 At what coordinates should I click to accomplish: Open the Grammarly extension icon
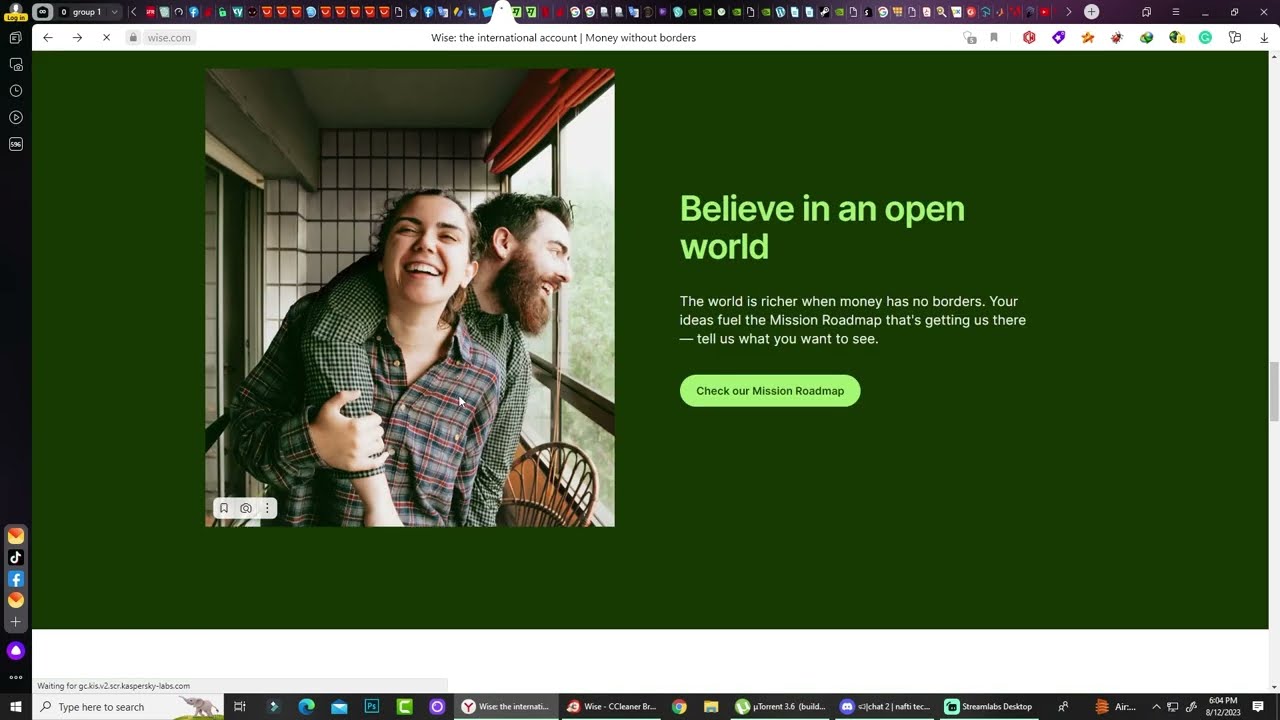point(1206,38)
